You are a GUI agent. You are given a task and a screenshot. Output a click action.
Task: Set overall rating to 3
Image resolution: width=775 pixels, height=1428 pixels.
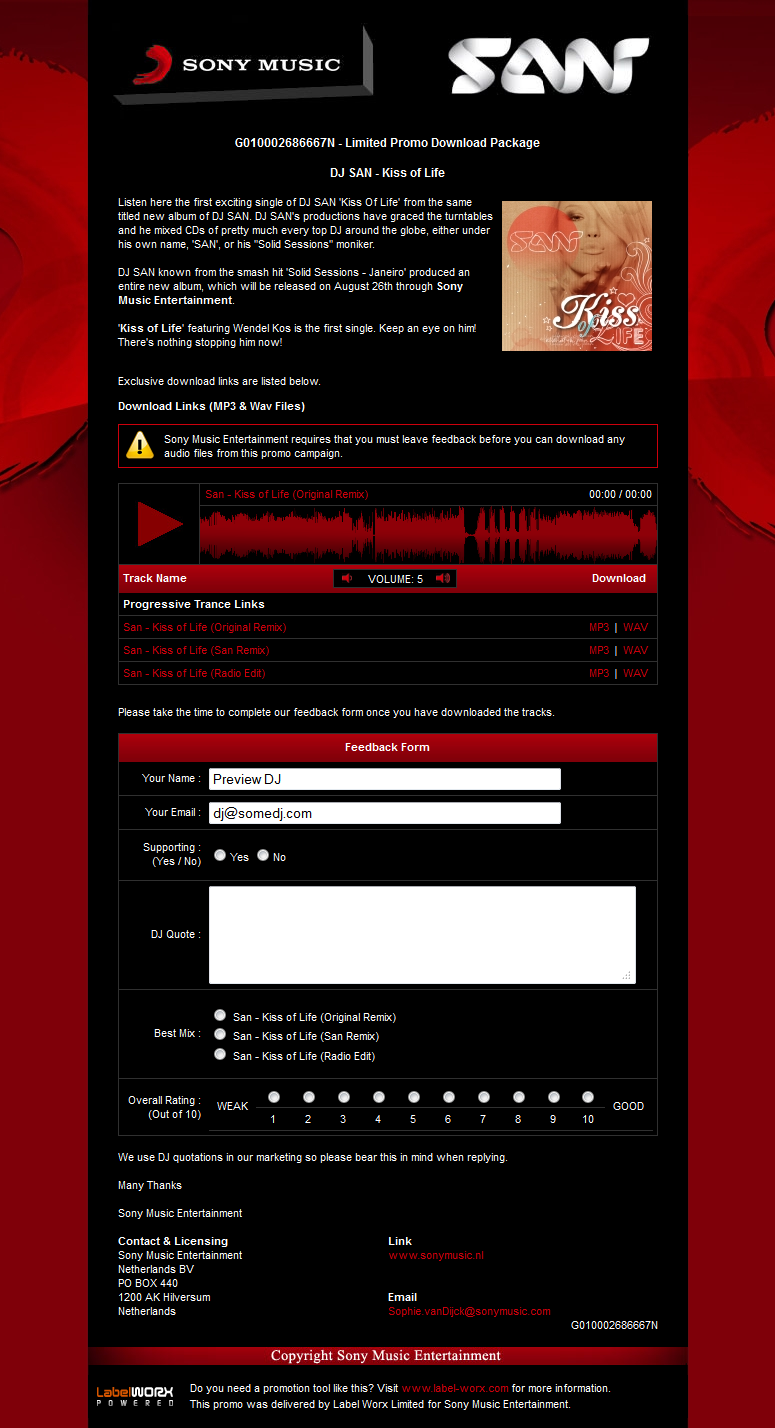pos(343,1097)
